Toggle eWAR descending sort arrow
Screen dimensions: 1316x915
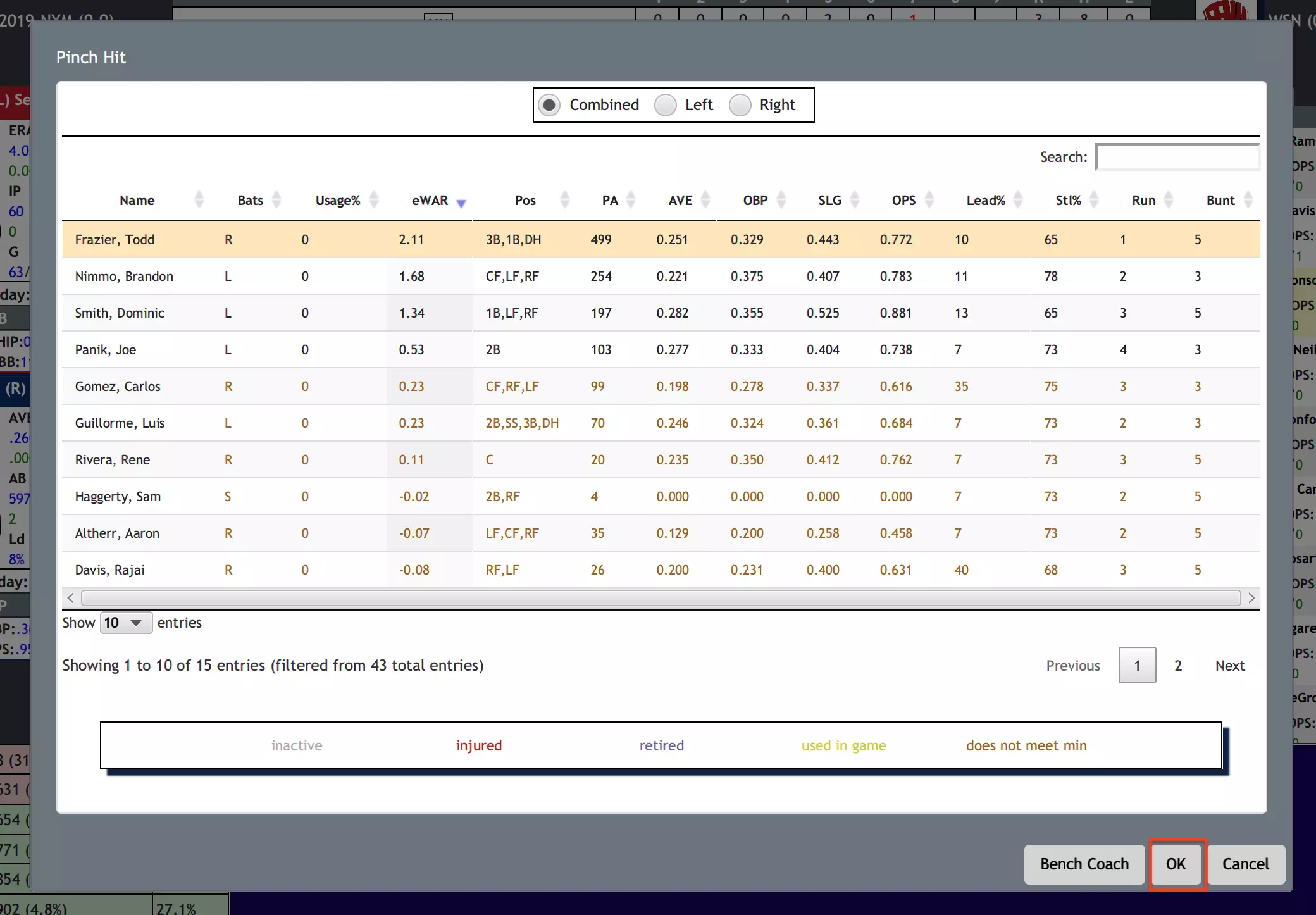pos(461,202)
